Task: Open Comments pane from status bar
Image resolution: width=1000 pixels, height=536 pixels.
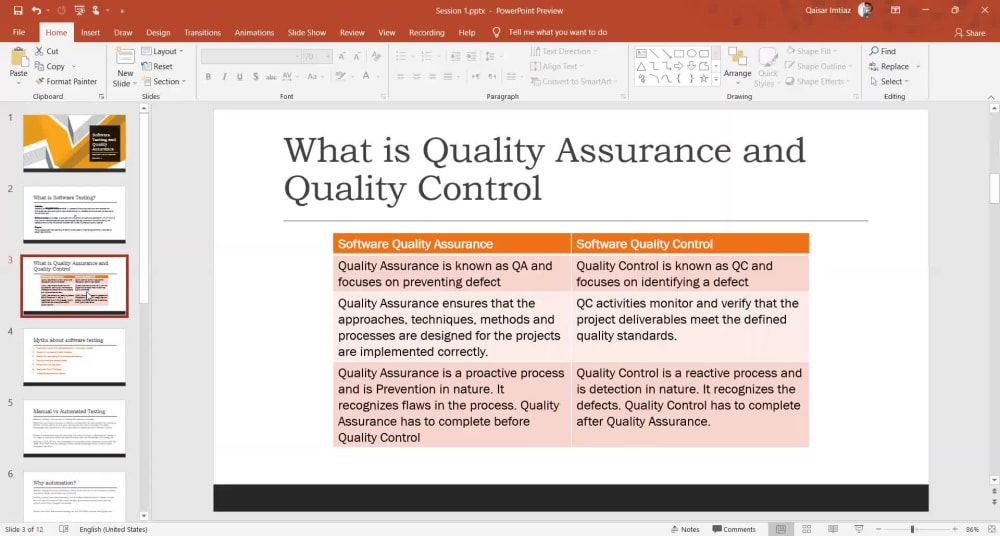Action: point(733,529)
